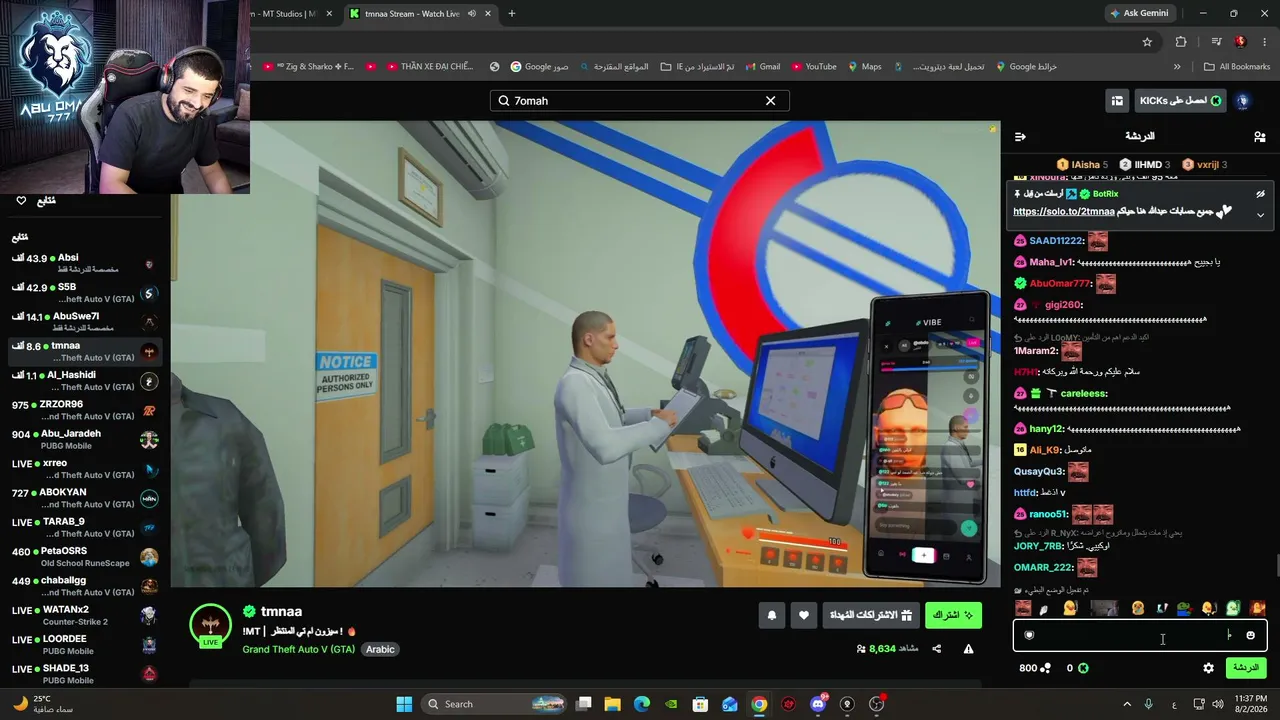This screenshot has height=720, width=1280.
Task: Bookmark this page with star icon
Action: pos(1147,42)
